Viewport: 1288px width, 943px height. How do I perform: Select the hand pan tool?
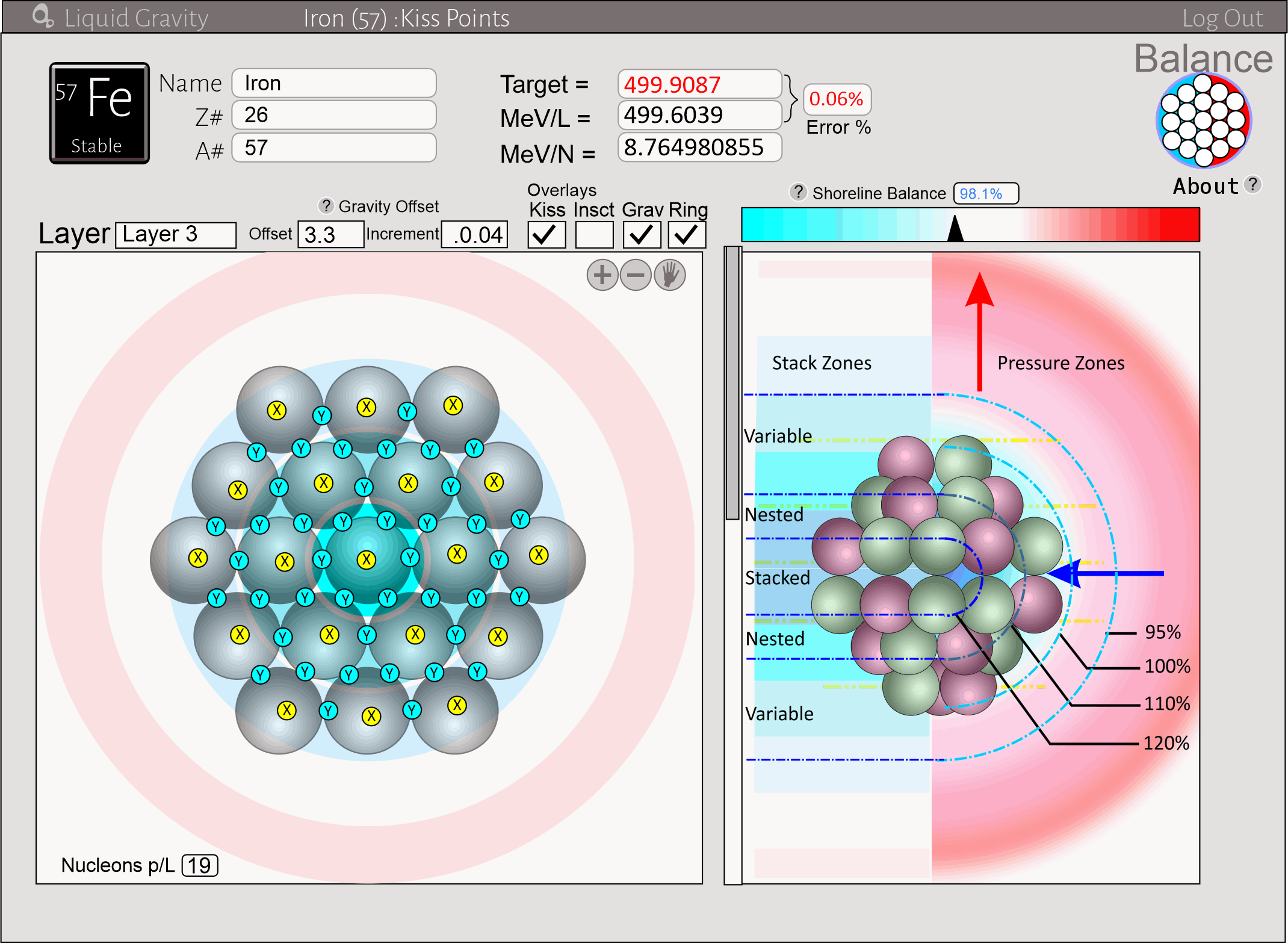coord(670,275)
